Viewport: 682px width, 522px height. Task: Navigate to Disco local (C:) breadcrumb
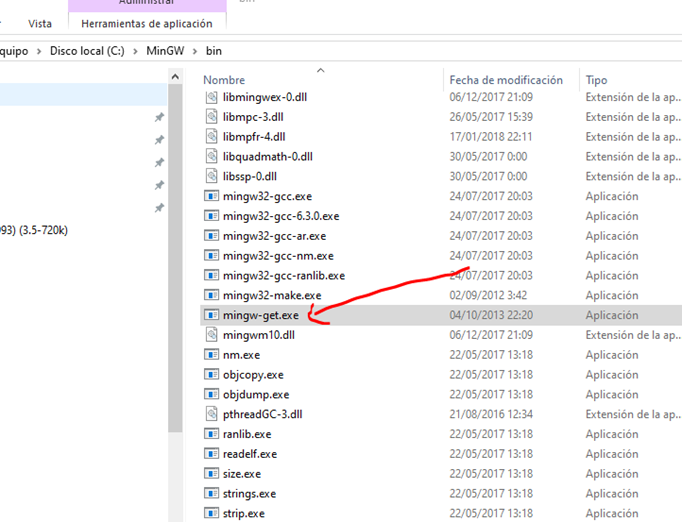click(90, 50)
